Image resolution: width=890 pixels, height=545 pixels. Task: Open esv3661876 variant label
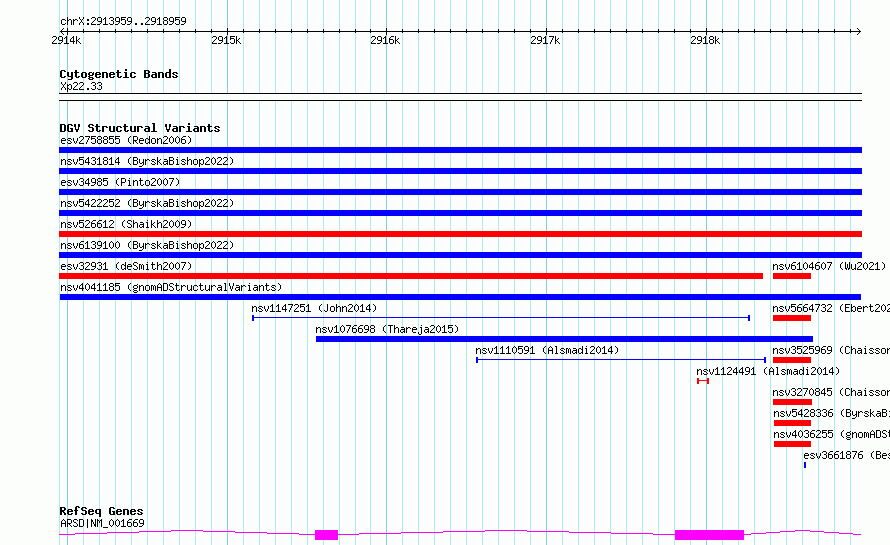[846, 455]
